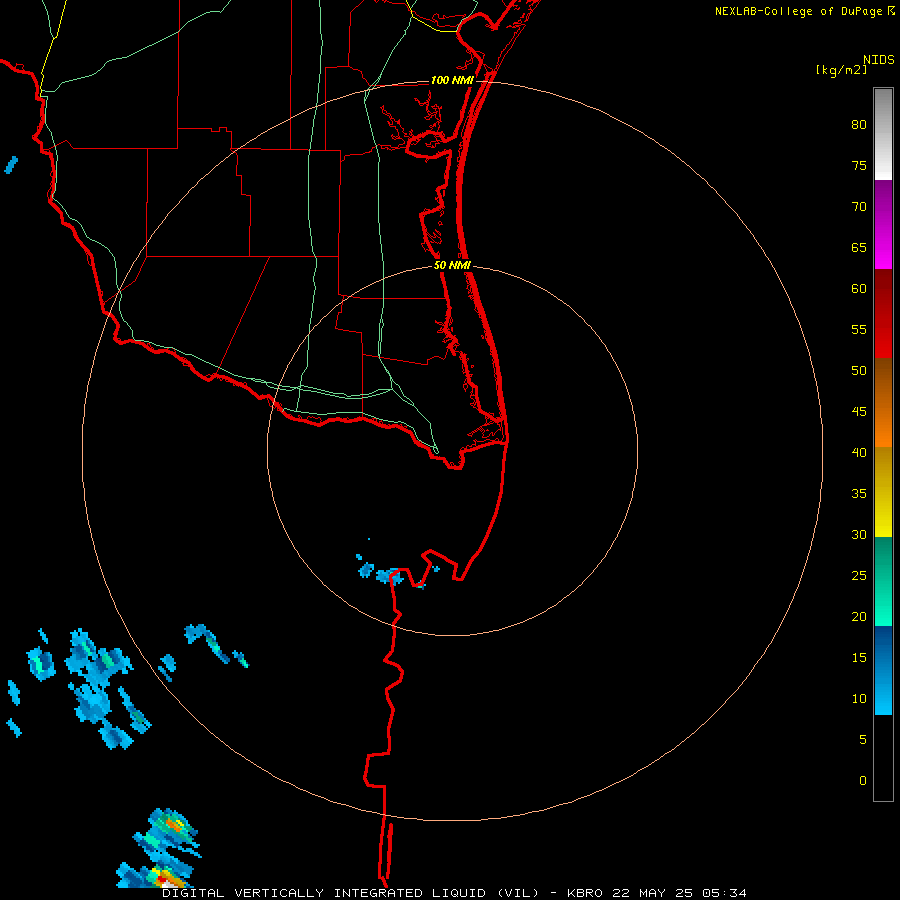Click the magenta-purple segment of color bar
900x900 pixels.
coord(883,224)
